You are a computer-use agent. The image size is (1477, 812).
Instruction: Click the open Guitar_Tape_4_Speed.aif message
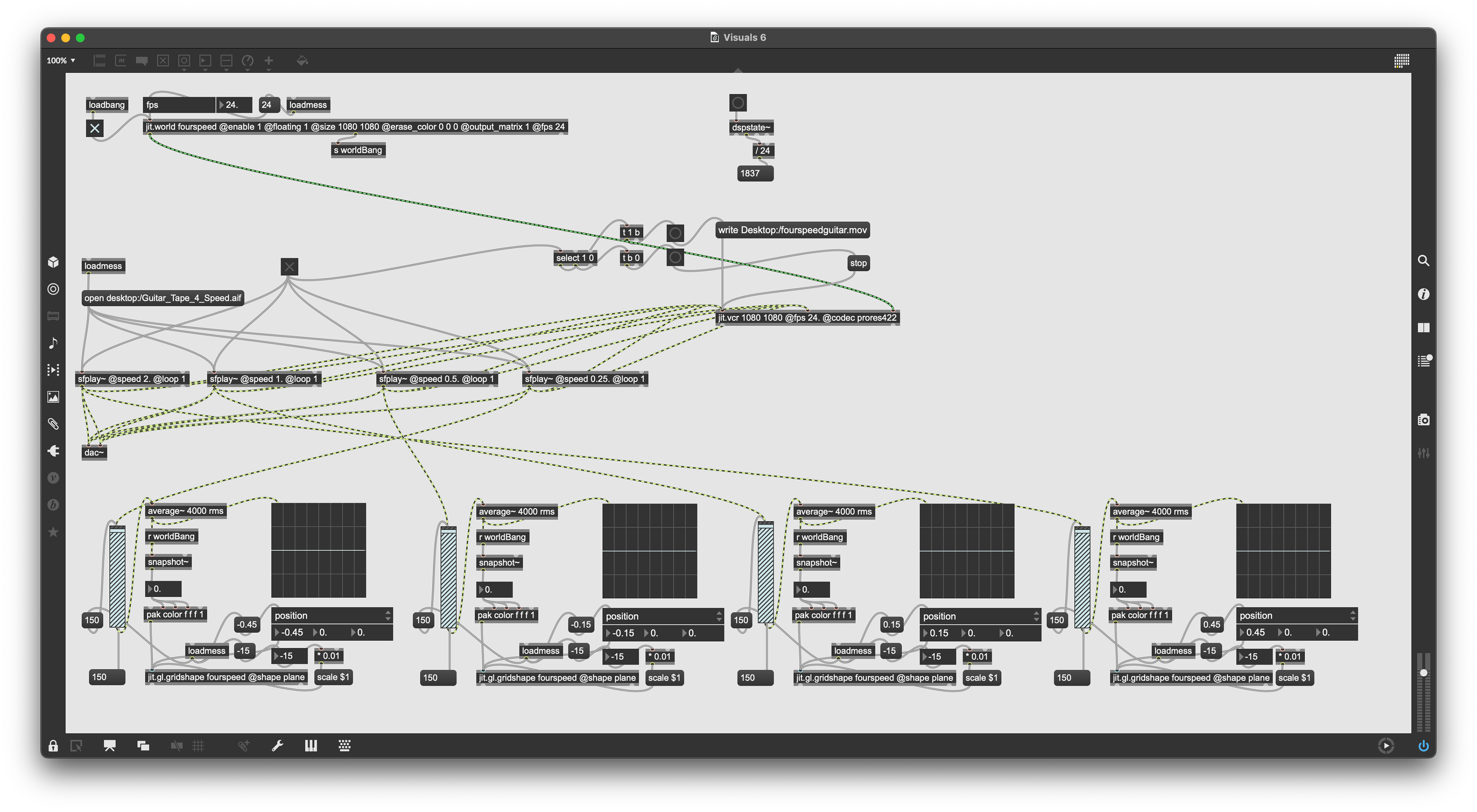[x=163, y=298]
